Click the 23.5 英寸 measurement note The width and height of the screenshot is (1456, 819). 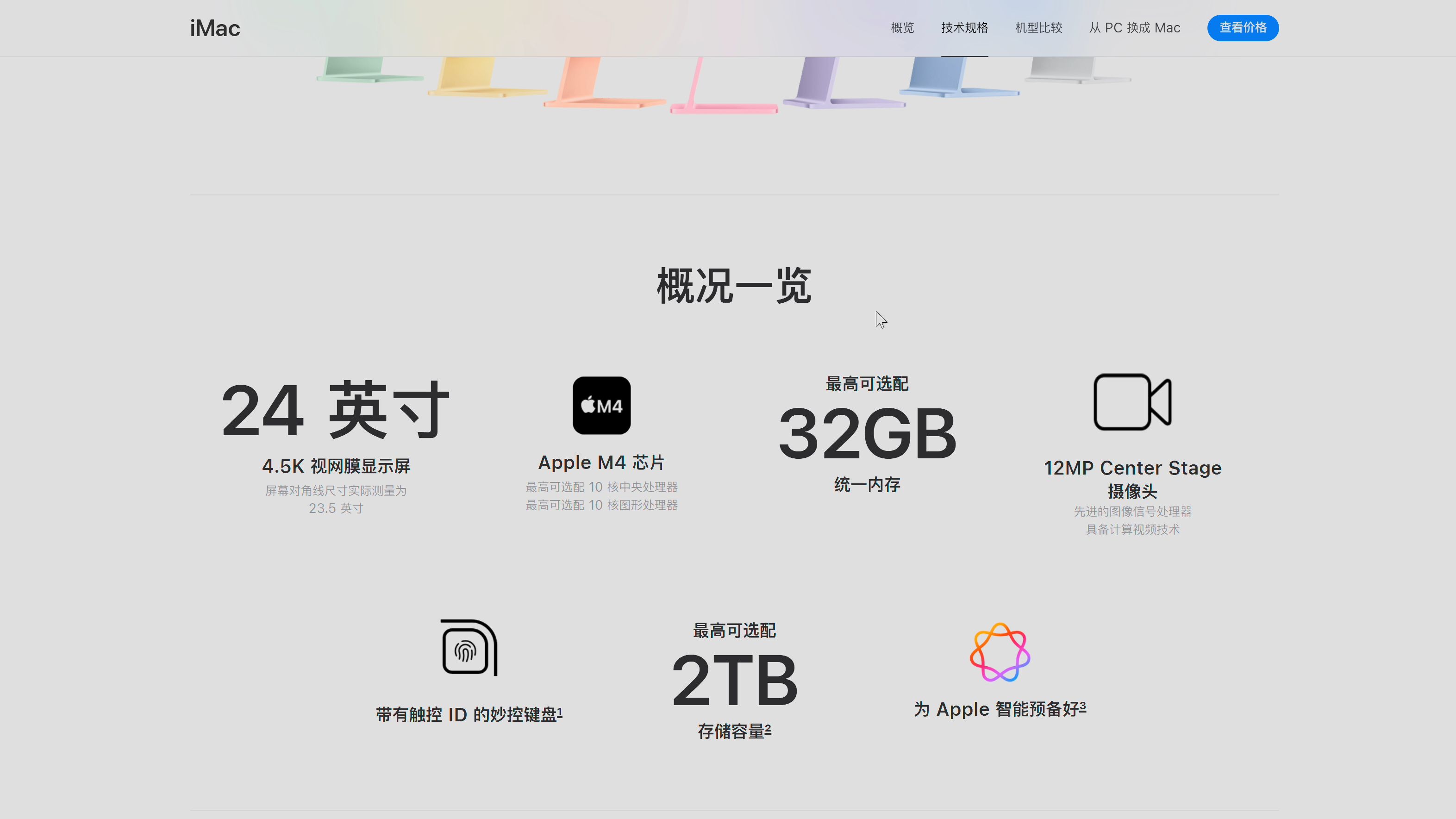[x=336, y=508]
